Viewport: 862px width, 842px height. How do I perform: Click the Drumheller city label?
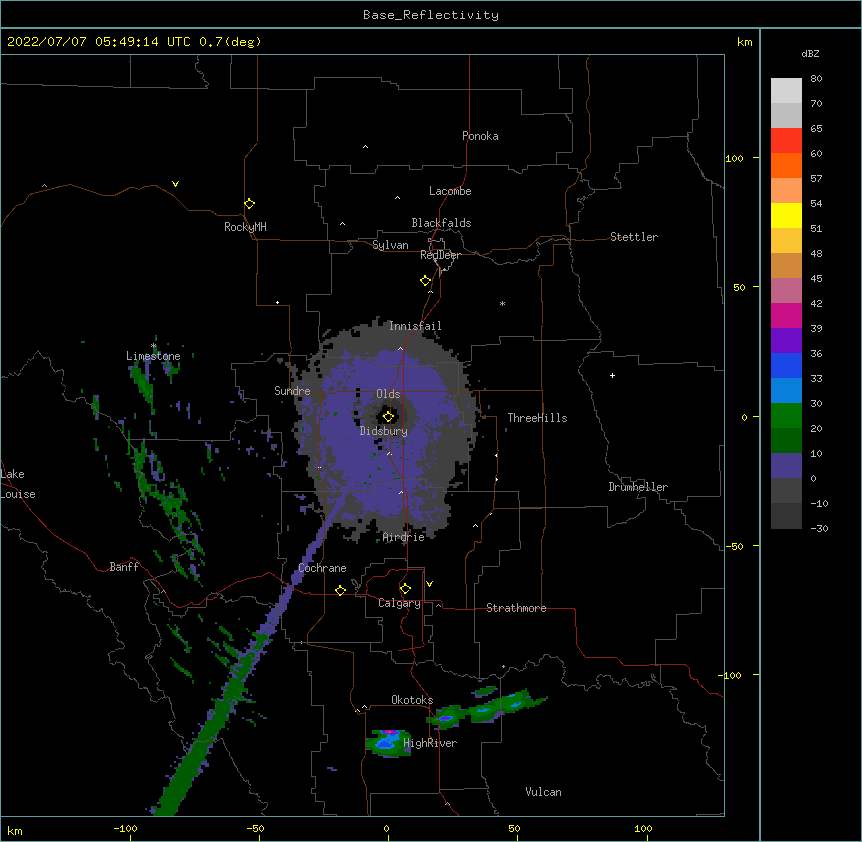tap(638, 487)
